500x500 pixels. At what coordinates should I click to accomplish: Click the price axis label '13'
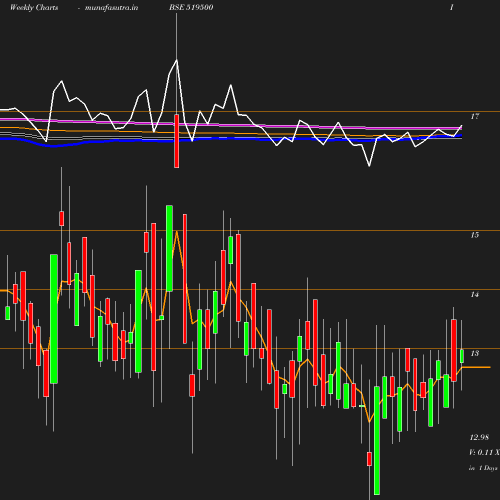[475, 353]
